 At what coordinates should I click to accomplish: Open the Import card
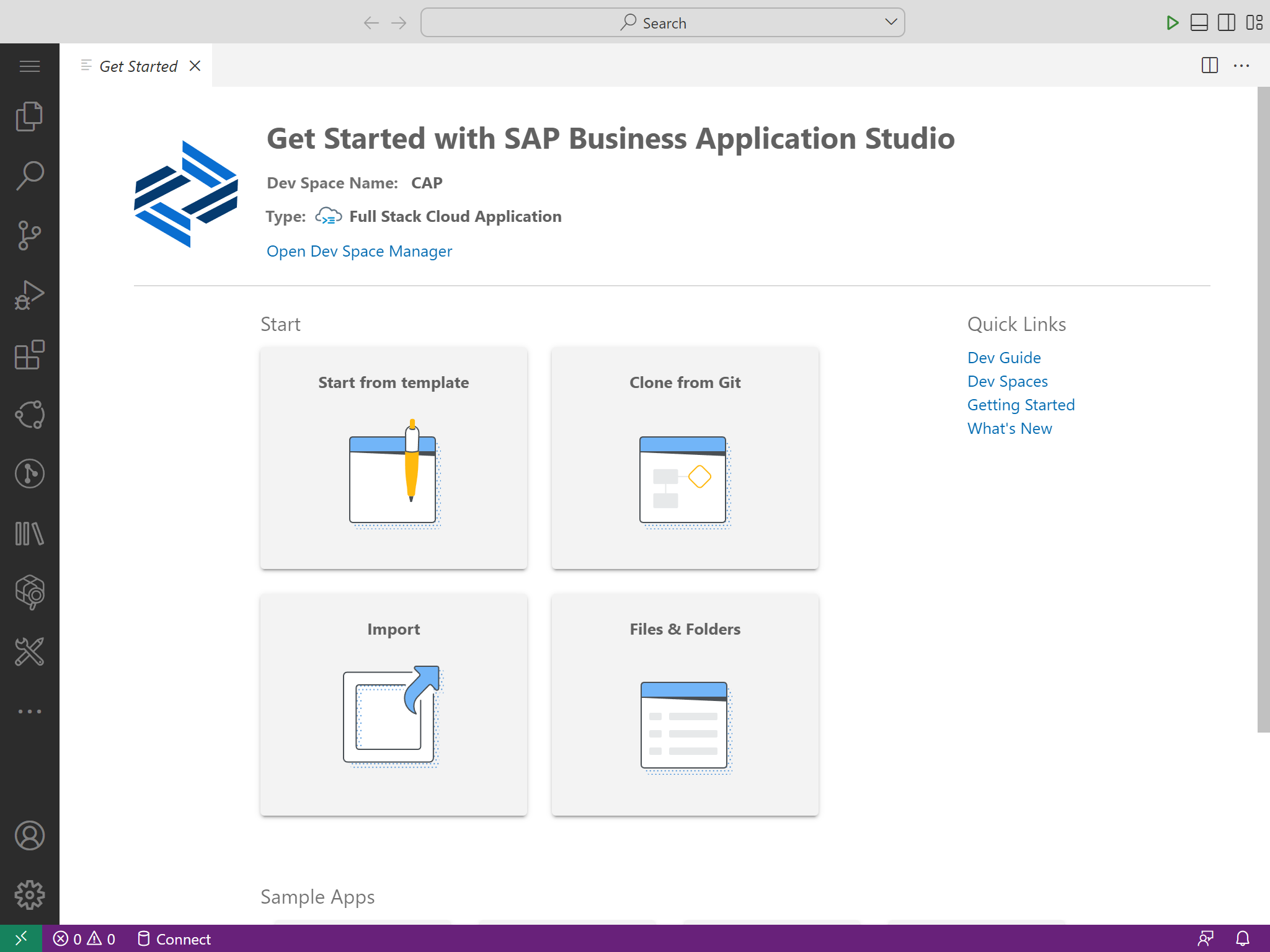(x=394, y=705)
